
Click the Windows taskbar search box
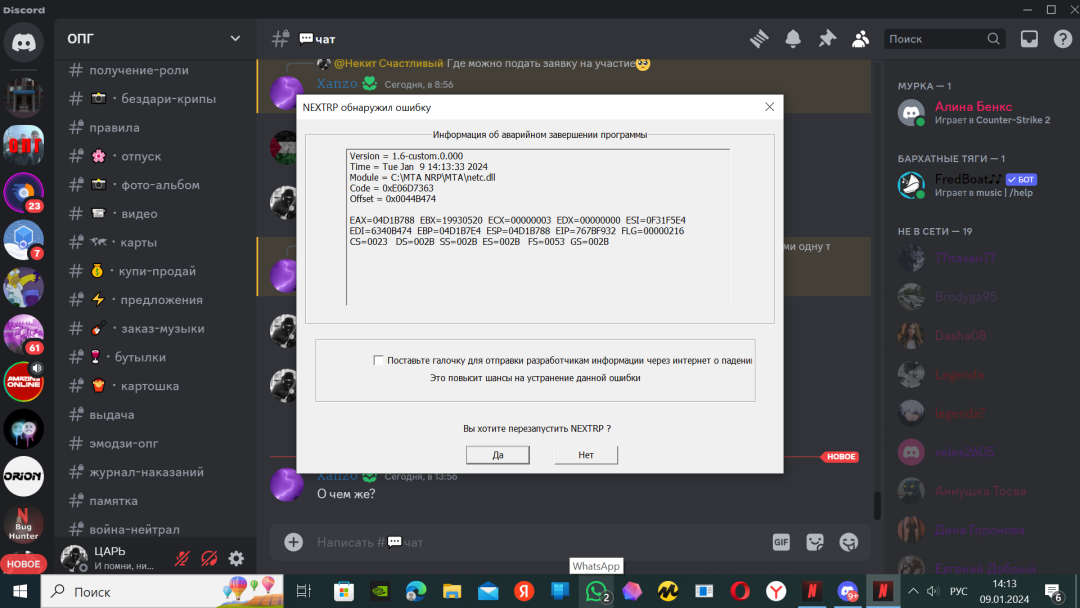click(x=162, y=591)
